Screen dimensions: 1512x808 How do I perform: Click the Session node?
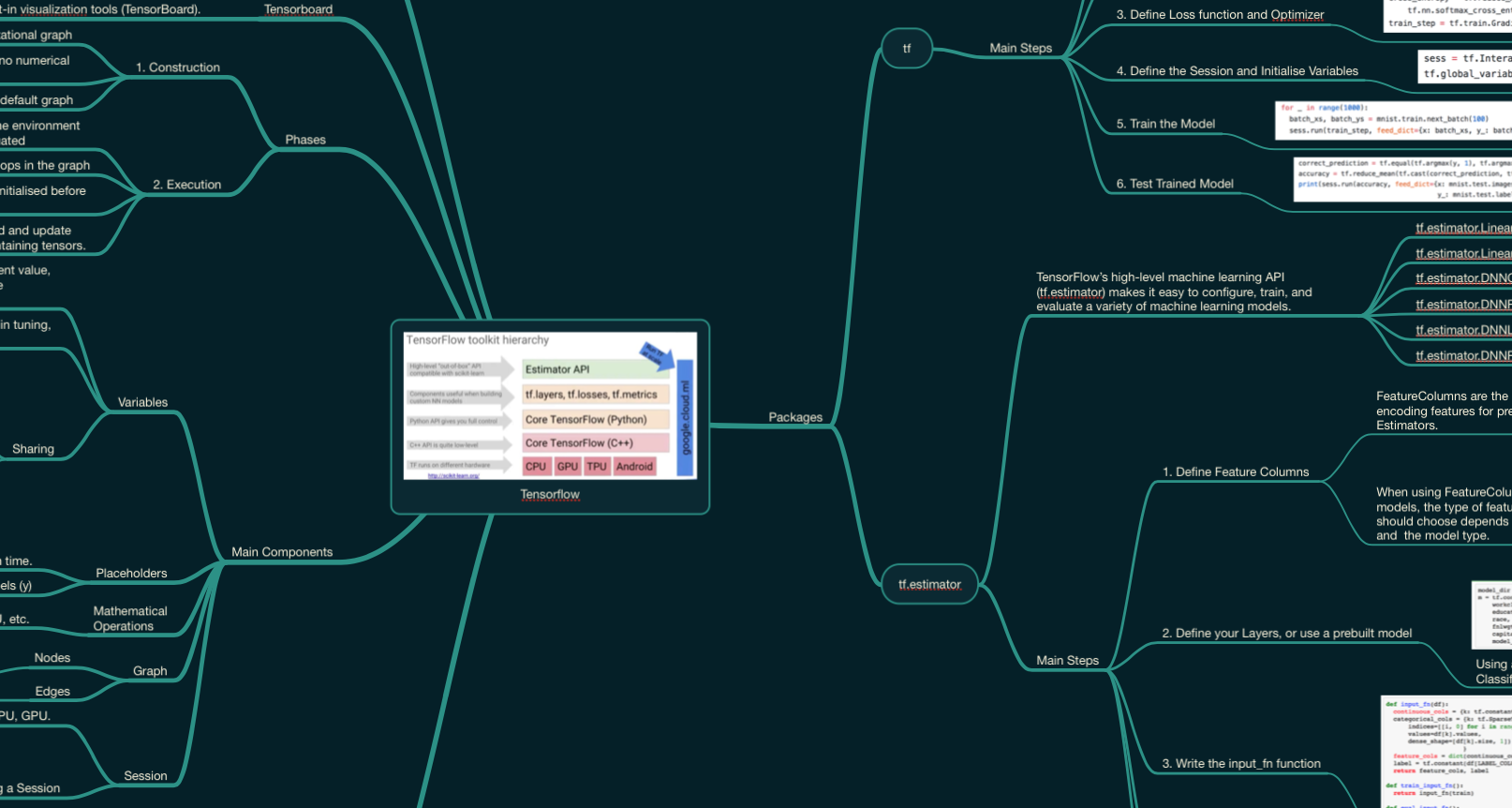[x=145, y=776]
